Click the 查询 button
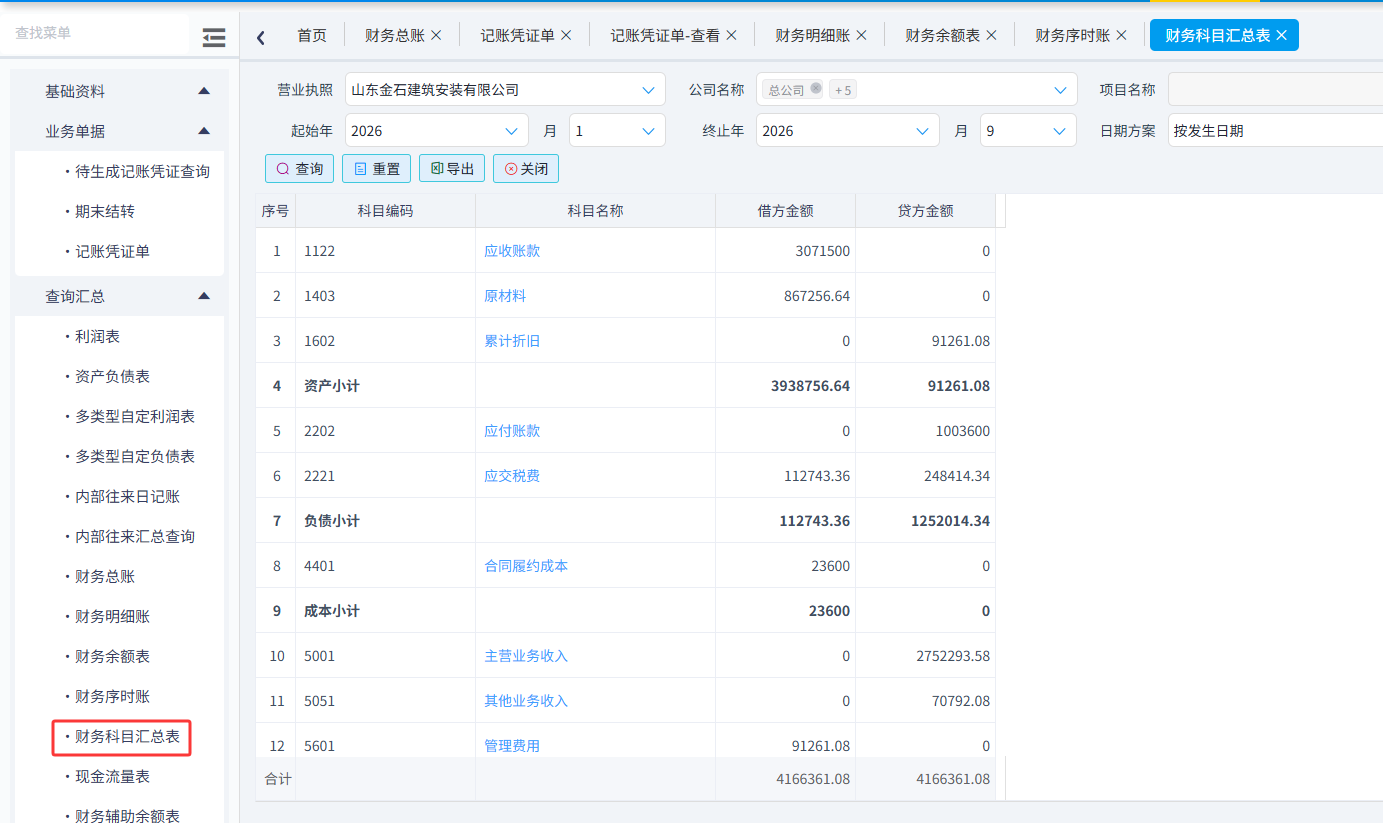This screenshot has width=1383, height=823. pyautogui.click(x=299, y=169)
